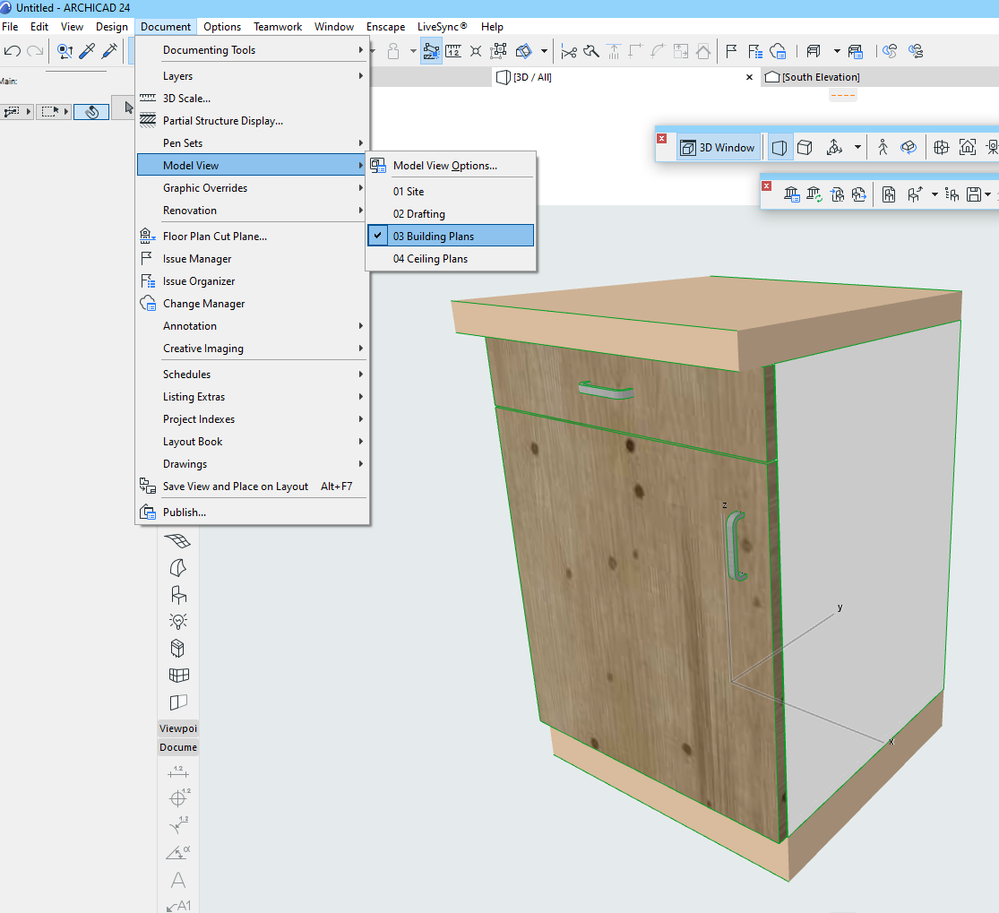Open the Teamwork menu
The width and height of the screenshot is (999, 913).
(278, 27)
